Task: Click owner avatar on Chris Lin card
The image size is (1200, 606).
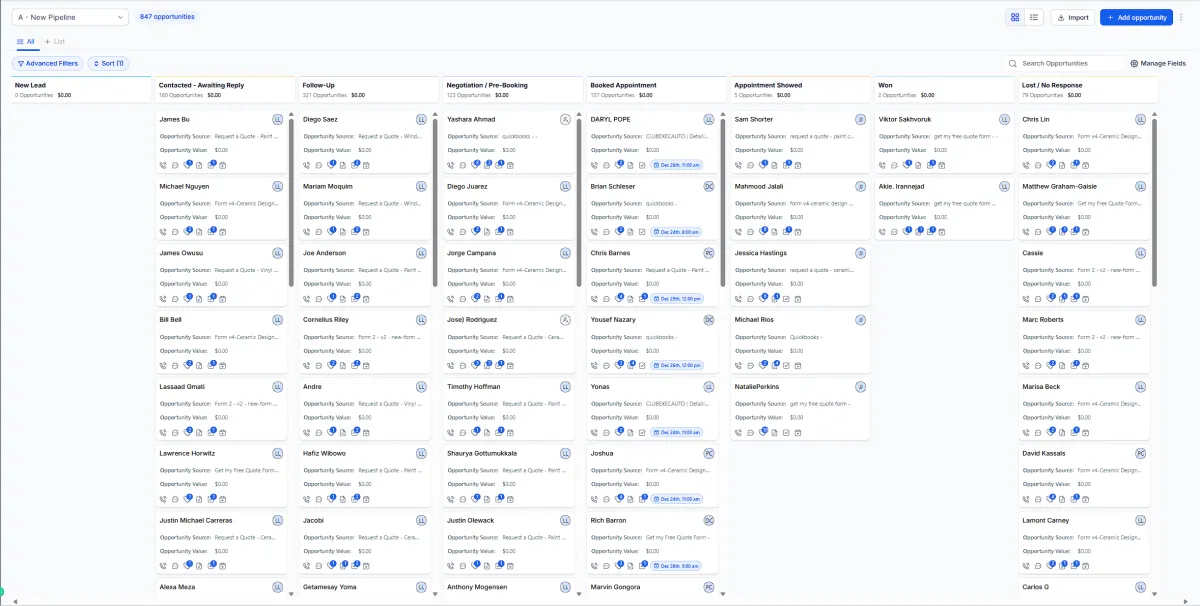Action: [x=1140, y=119]
